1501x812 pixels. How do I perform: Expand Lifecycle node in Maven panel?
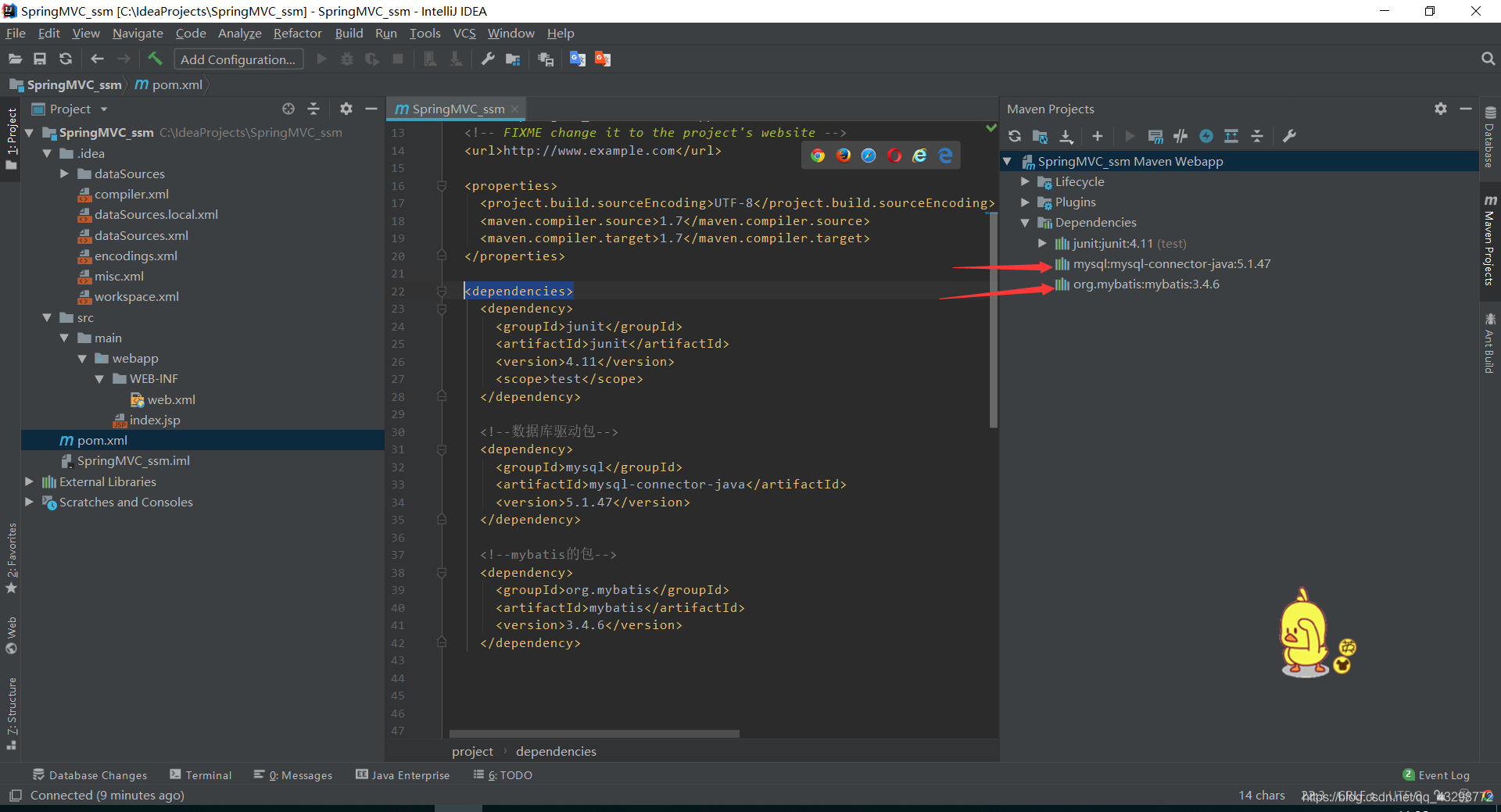1025,181
